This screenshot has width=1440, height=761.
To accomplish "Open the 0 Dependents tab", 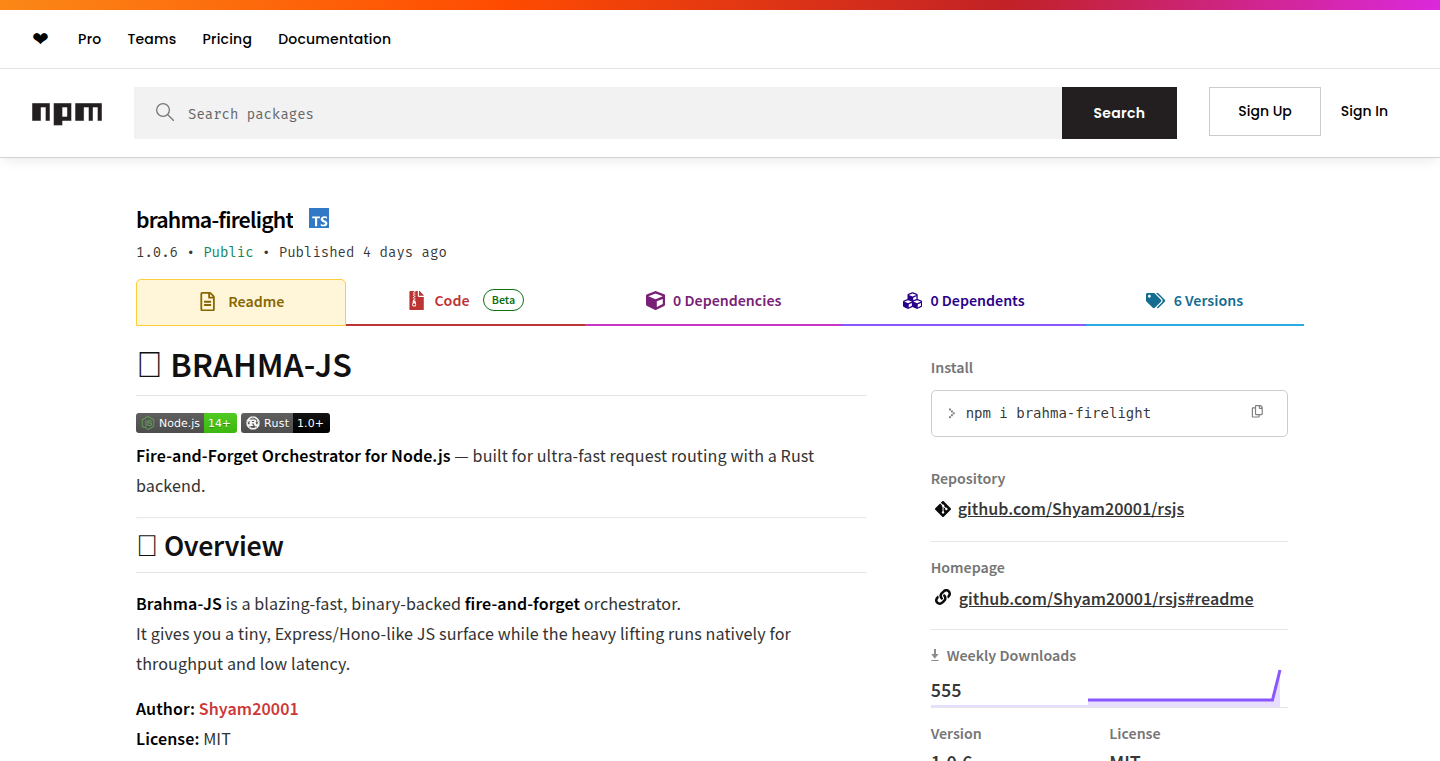I will pyautogui.click(x=963, y=301).
